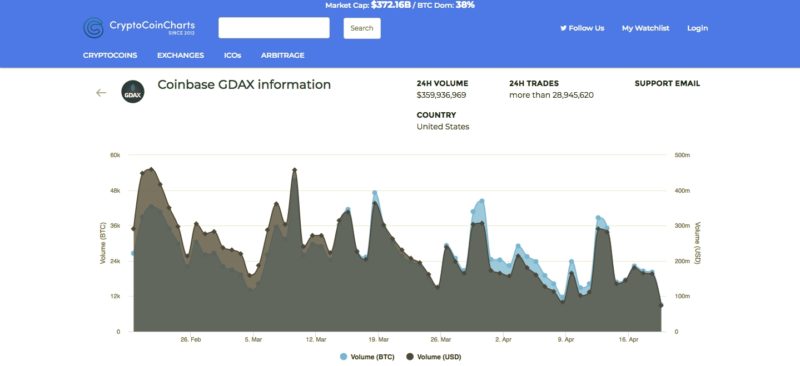This screenshot has height=366, width=800.
Task: Click the Volume (BTC) left axis title
Action: pos(103,243)
